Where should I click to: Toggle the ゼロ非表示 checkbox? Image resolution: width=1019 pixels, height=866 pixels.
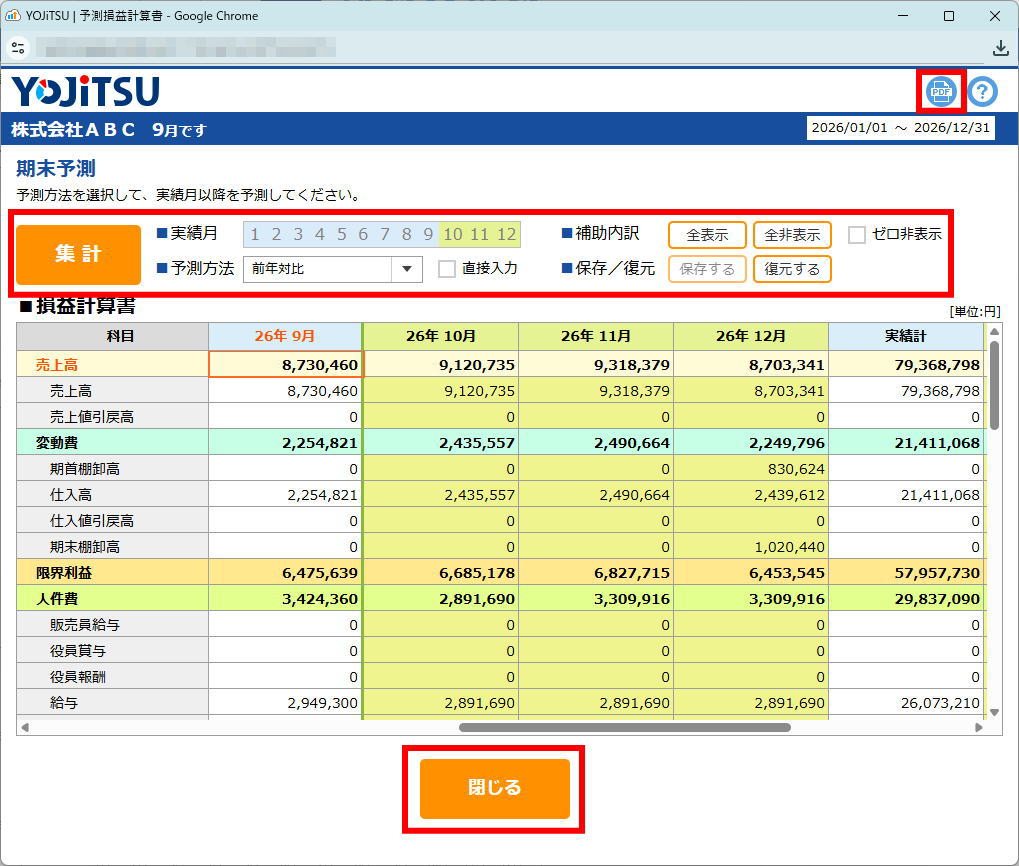857,235
